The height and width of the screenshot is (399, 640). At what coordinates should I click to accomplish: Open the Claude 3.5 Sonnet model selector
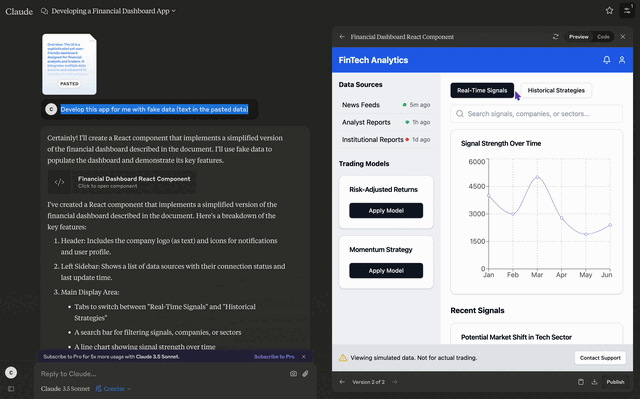(x=65, y=388)
